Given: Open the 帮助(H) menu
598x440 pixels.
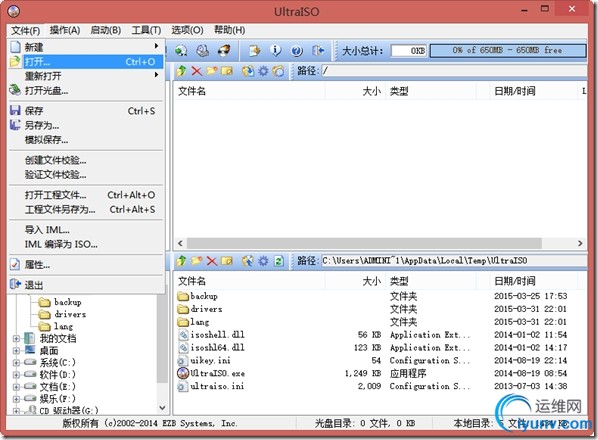Looking at the screenshot, I should [x=229, y=30].
